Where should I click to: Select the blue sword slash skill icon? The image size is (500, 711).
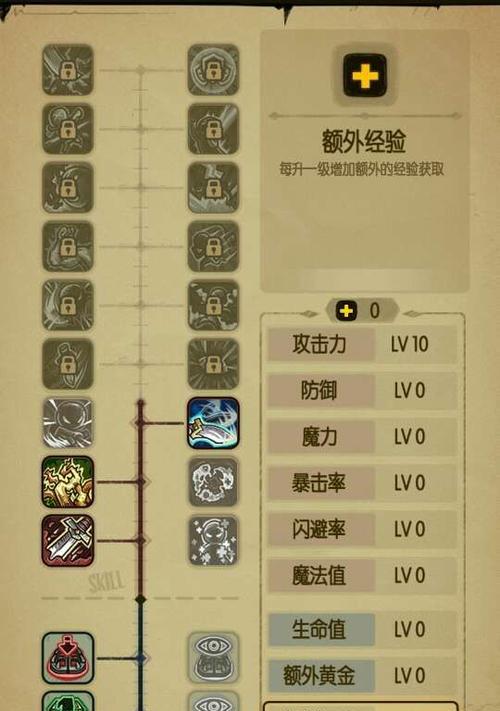pyautogui.click(x=213, y=423)
